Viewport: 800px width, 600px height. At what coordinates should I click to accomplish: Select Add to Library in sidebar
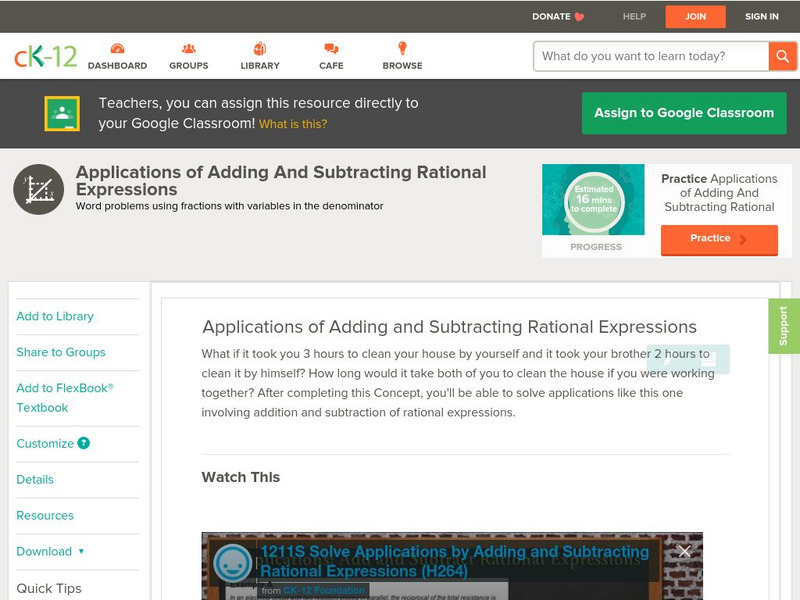pyautogui.click(x=55, y=316)
